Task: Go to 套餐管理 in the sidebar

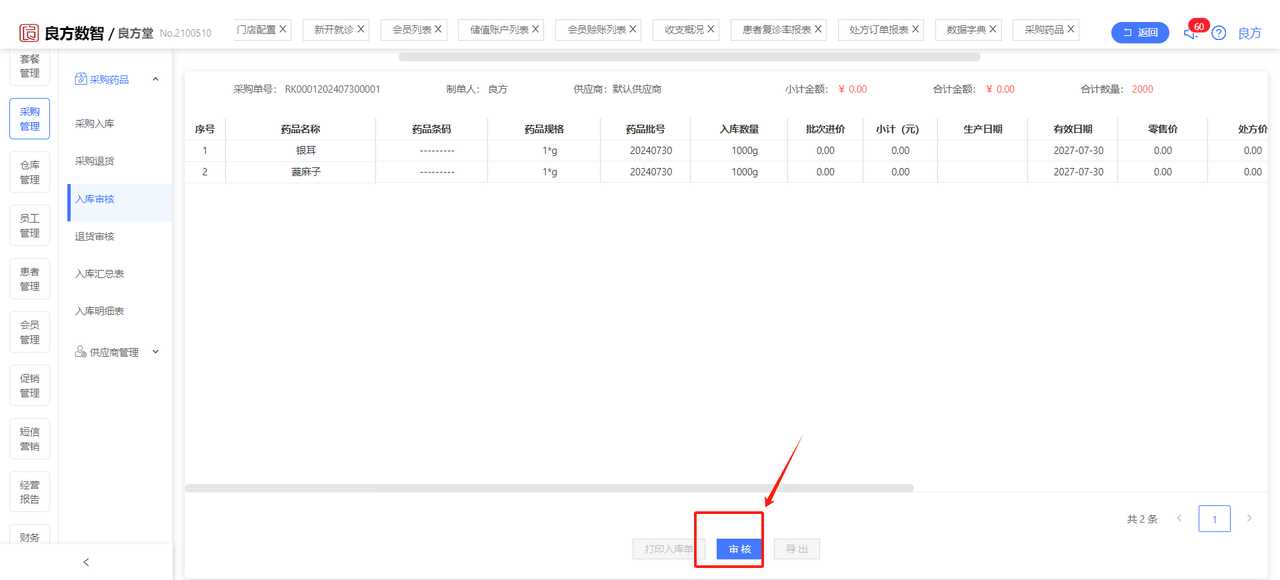Action: pos(30,66)
